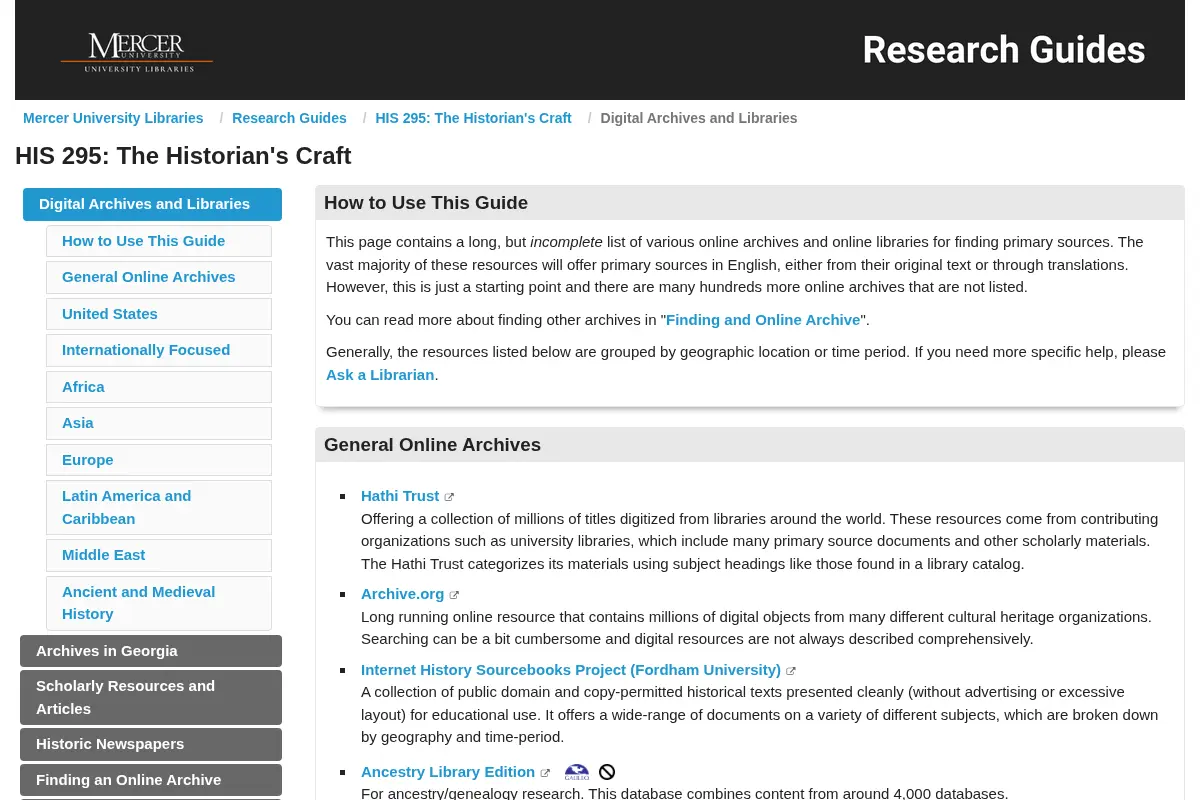Click the How to Use This Guide box heading

(426, 203)
